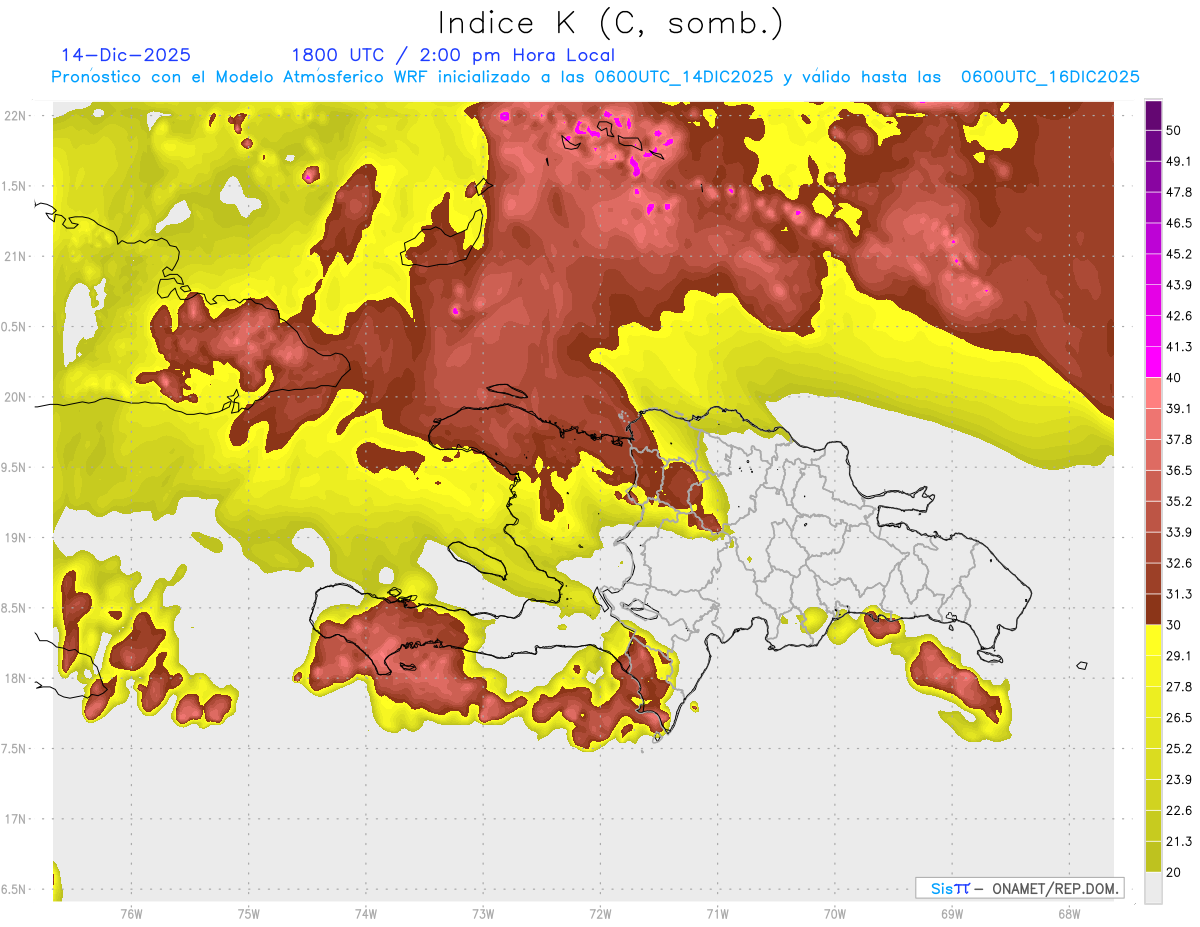Click the 75W longitude label

click(x=248, y=913)
